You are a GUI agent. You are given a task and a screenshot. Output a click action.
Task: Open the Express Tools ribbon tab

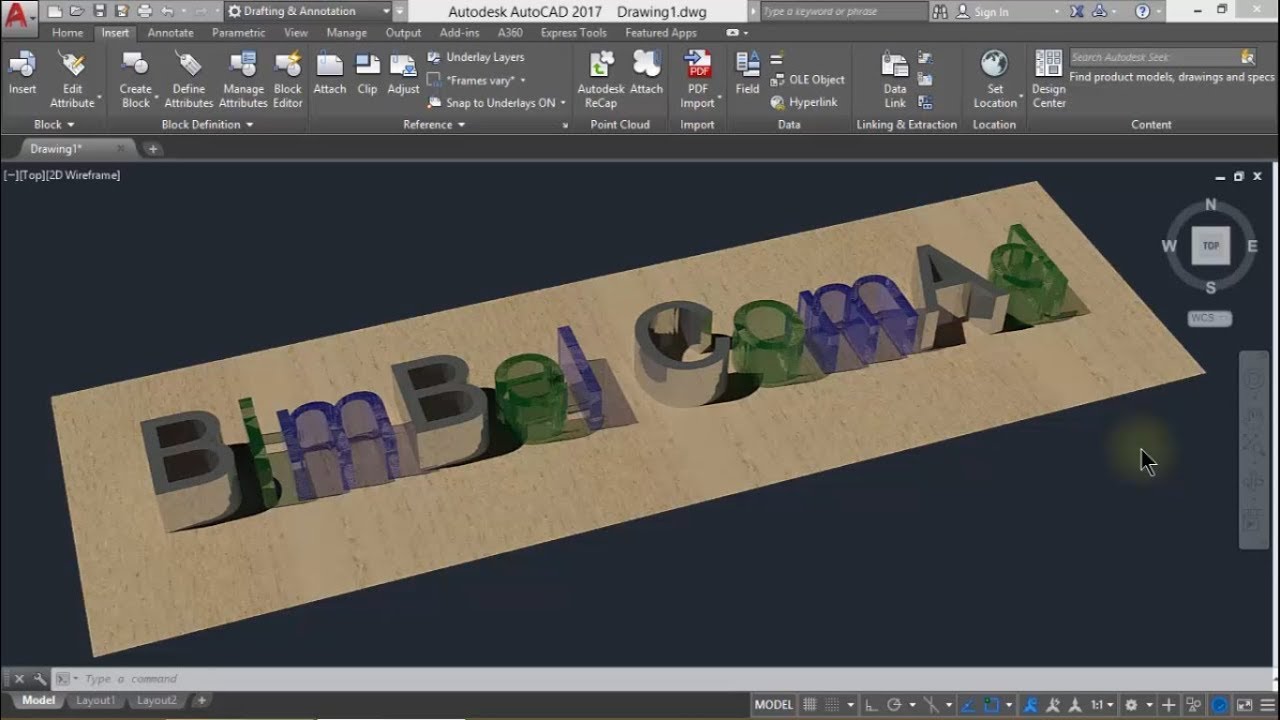tap(573, 33)
